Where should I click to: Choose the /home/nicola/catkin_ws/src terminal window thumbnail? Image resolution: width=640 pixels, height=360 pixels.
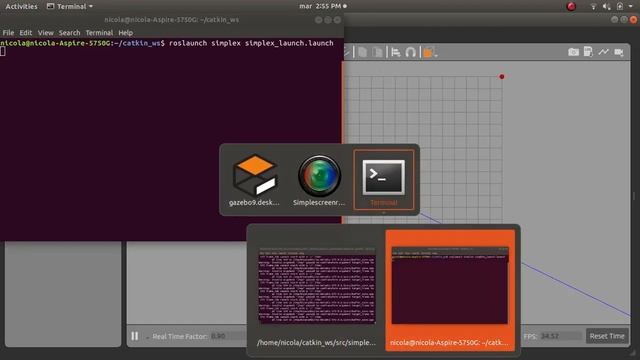tap(316, 290)
